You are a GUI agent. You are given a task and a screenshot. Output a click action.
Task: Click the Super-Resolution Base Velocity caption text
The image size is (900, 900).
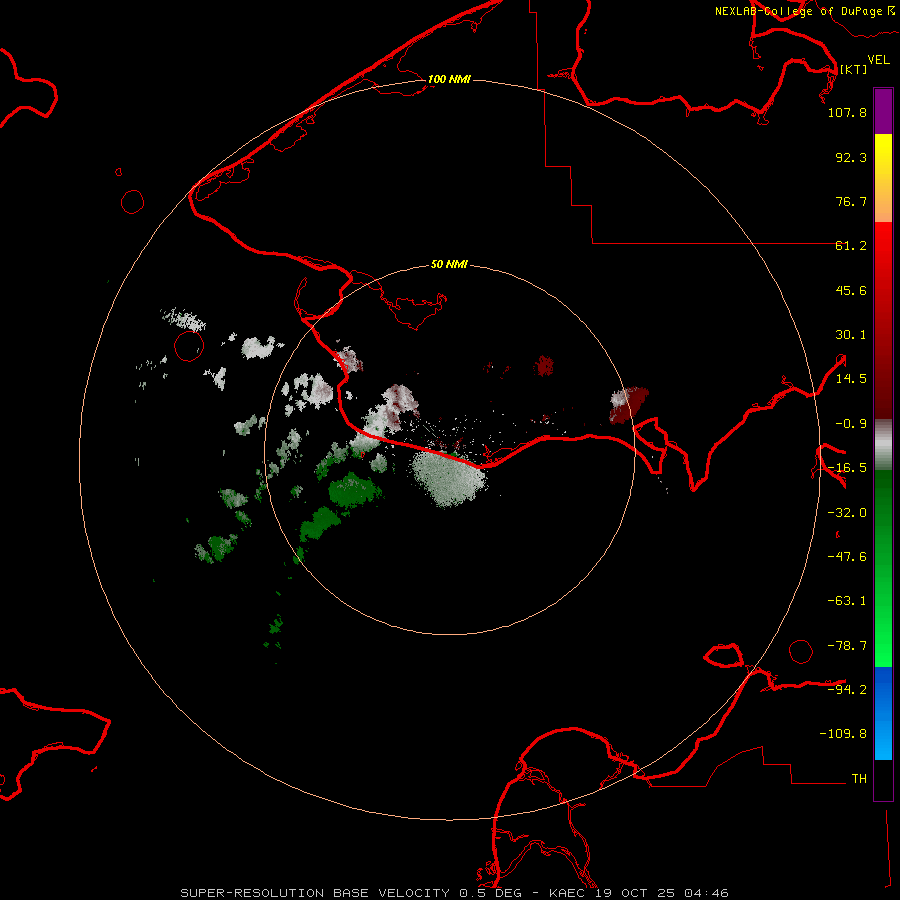pos(455,893)
